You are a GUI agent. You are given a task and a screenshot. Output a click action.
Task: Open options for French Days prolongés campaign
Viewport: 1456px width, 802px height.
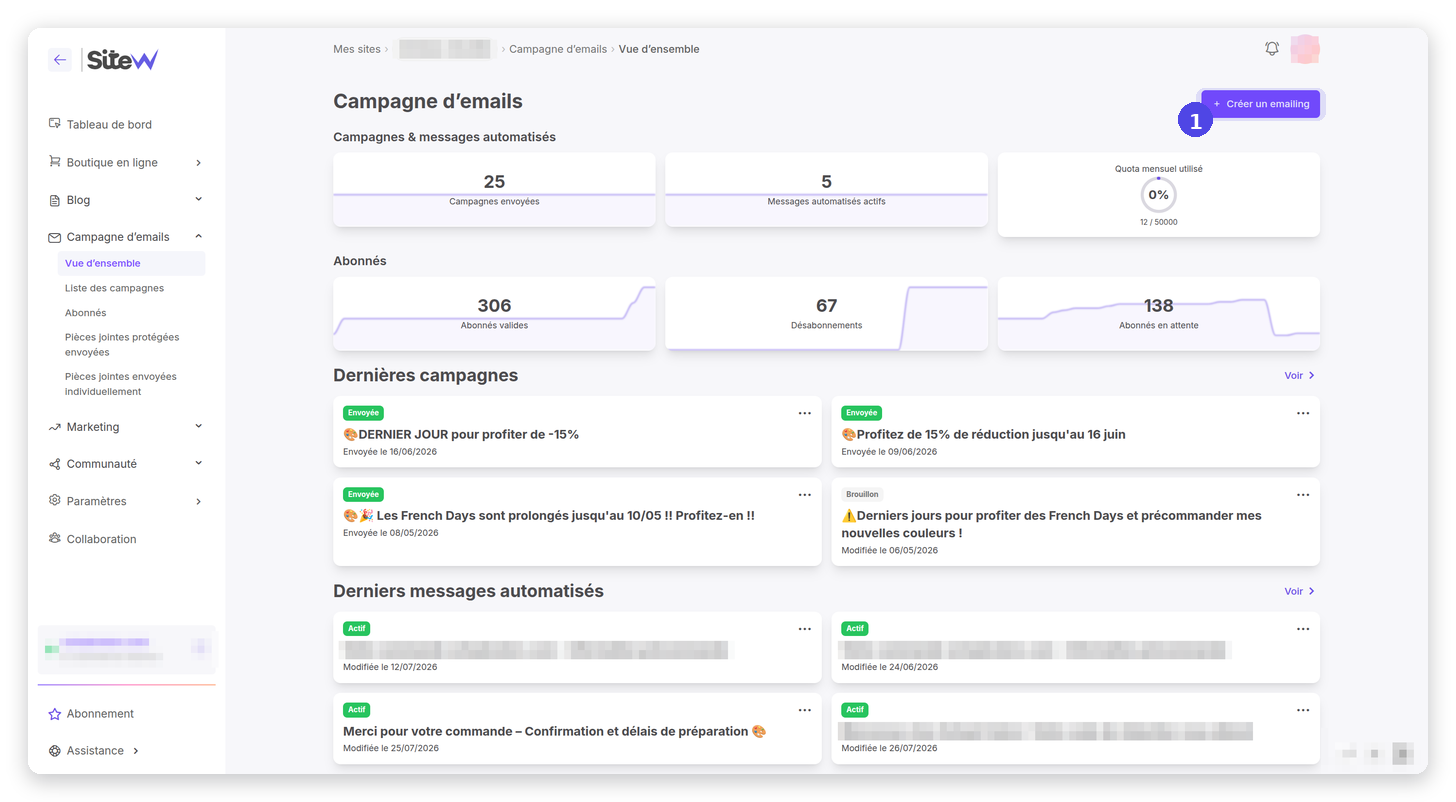tap(804, 495)
